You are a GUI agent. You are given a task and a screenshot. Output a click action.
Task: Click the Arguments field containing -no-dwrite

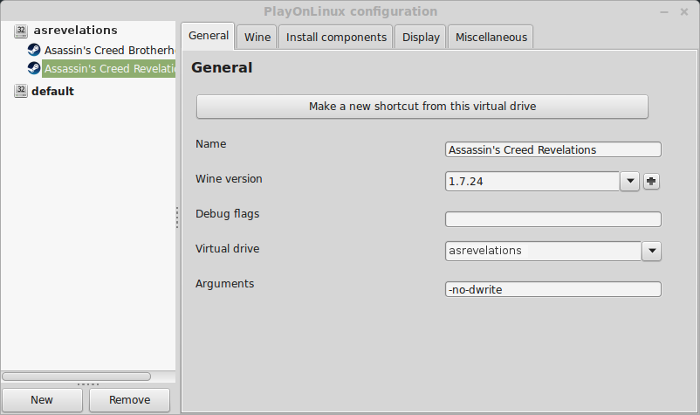(x=553, y=289)
